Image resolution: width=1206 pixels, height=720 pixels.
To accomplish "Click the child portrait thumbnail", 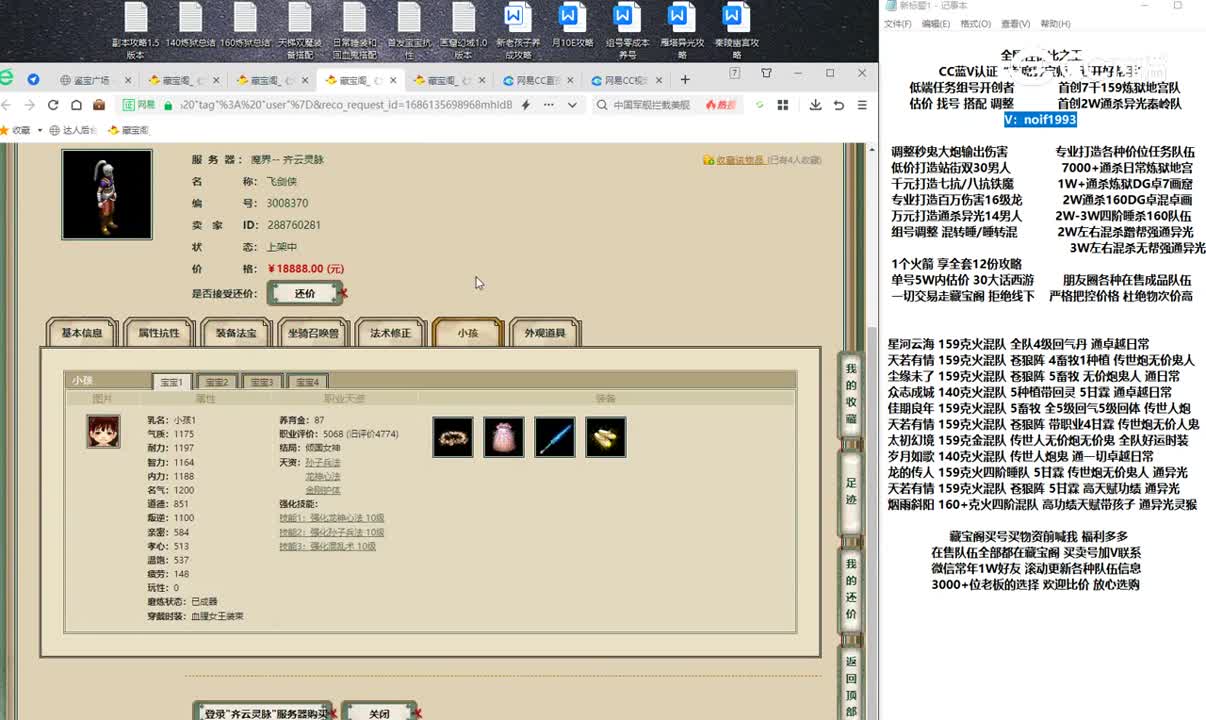I will coord(103,431).
